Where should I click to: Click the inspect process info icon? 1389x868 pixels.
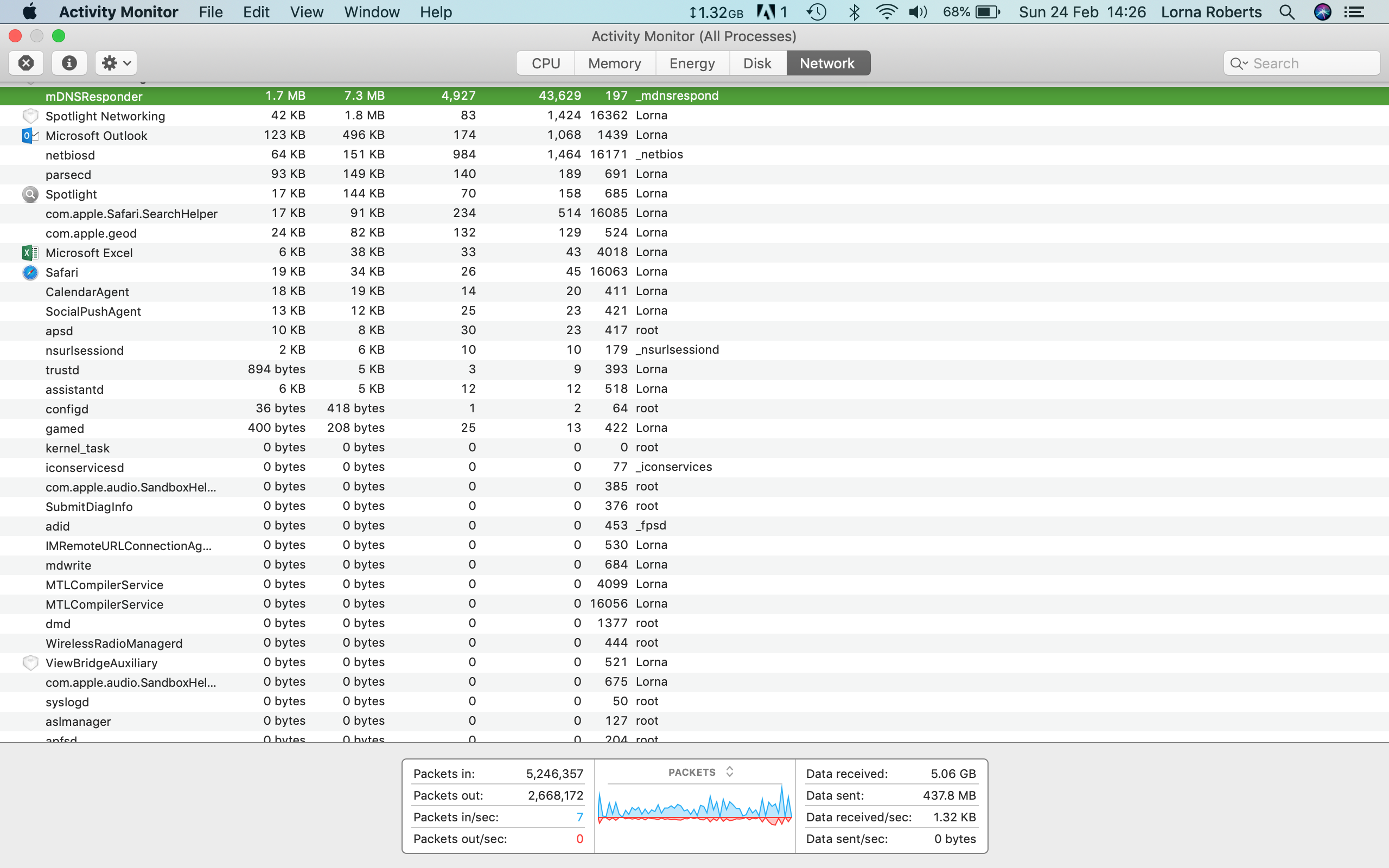69,63
